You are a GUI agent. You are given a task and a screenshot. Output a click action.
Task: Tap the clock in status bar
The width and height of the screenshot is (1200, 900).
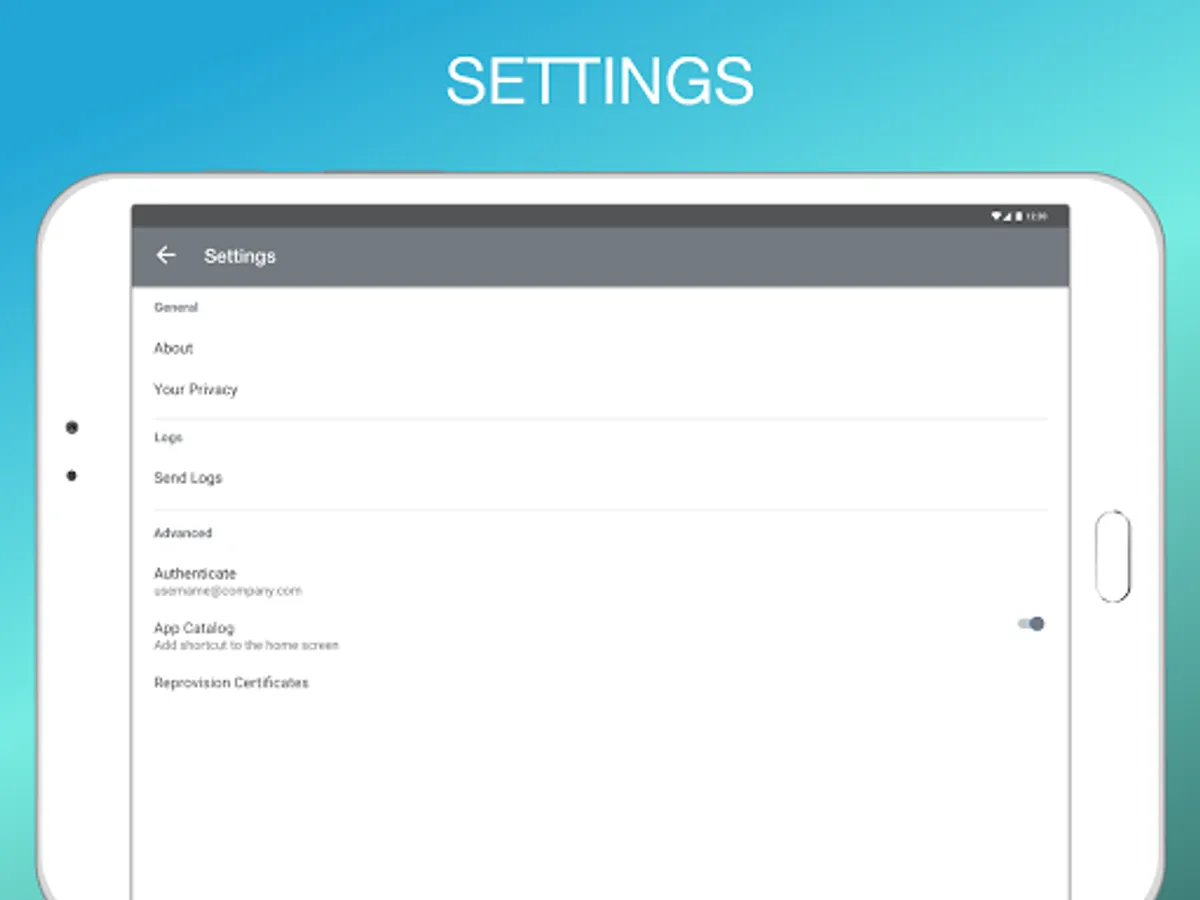click(x=1037, y=216)
